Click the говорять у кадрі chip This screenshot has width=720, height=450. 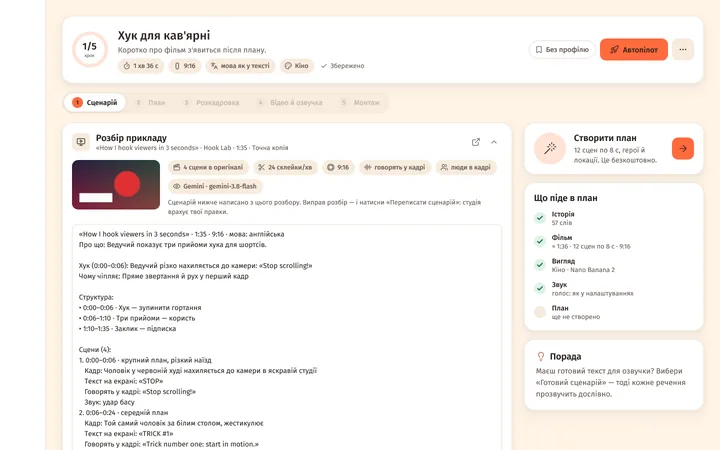tap(395, 167)
